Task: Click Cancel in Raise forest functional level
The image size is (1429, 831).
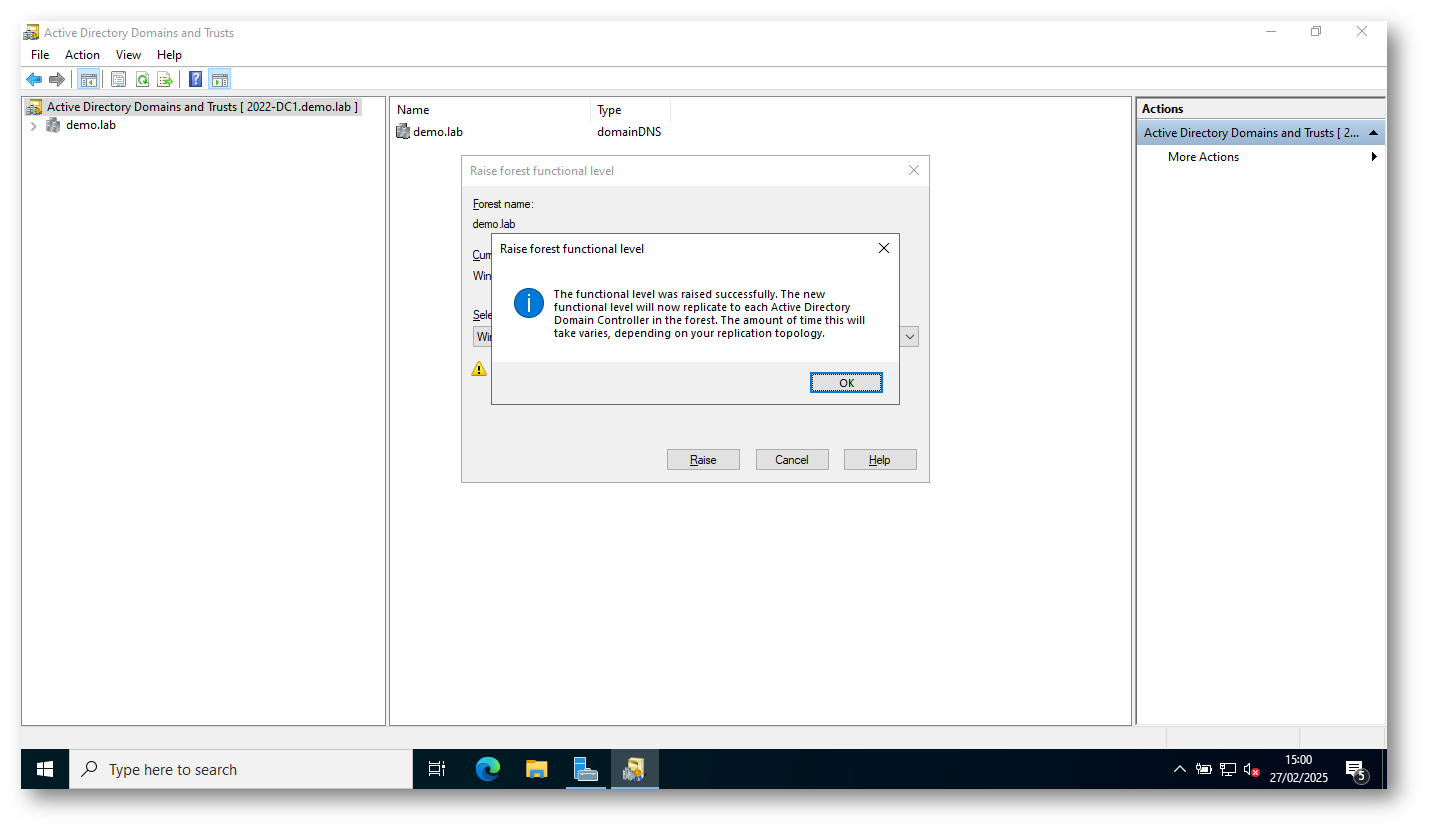Action: click(x=791, y=460)
